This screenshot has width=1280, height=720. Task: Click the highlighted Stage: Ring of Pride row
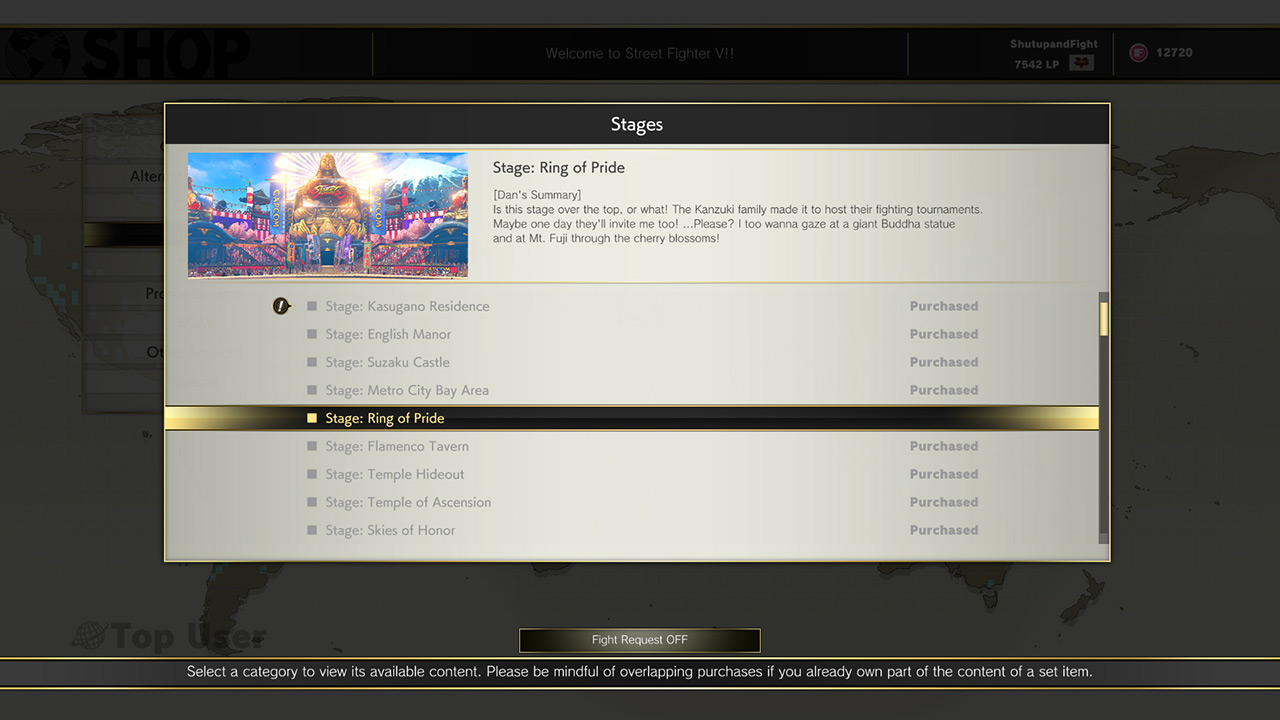coord(632,418)
